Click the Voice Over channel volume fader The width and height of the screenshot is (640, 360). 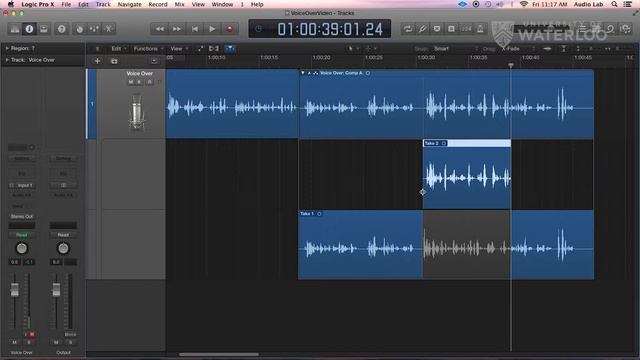(x=15, y=289)
